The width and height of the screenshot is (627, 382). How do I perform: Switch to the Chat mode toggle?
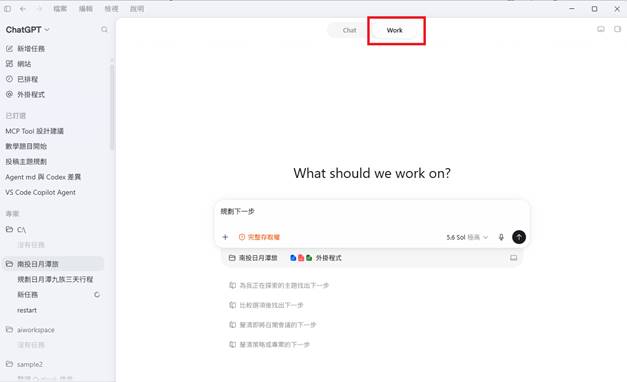tap(349, 30)
